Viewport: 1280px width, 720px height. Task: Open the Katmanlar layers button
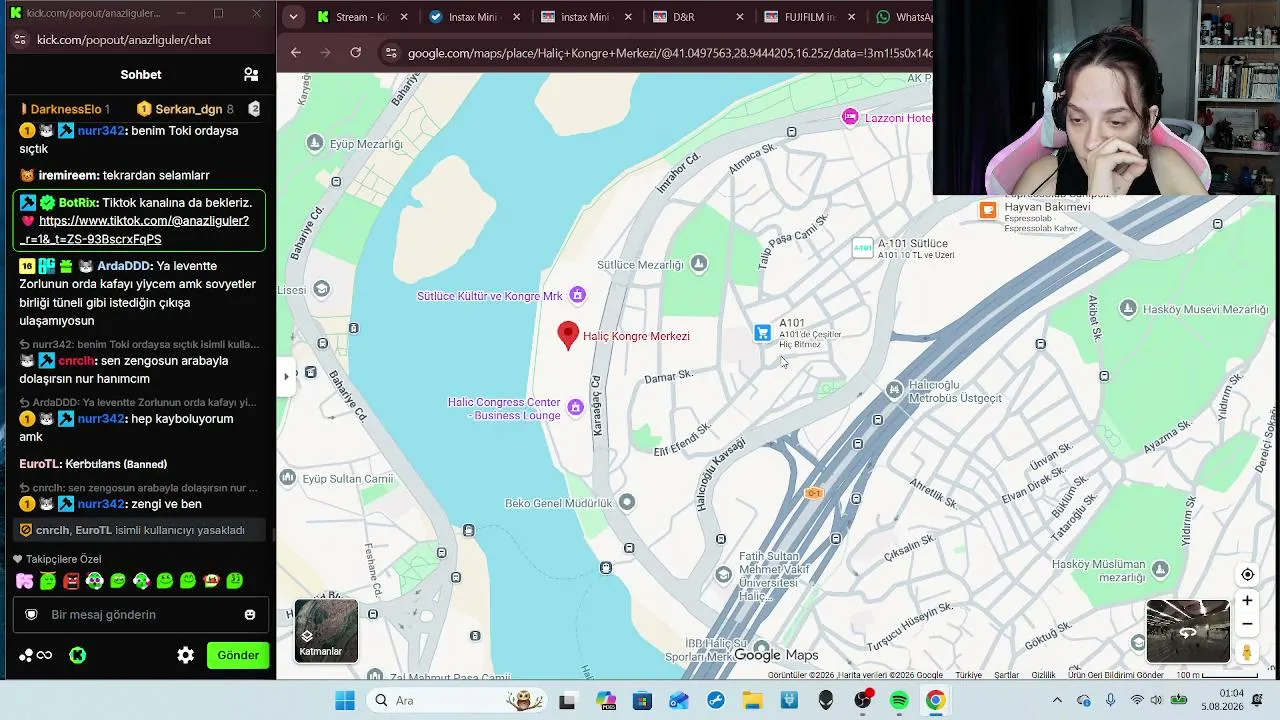point(326,631)
